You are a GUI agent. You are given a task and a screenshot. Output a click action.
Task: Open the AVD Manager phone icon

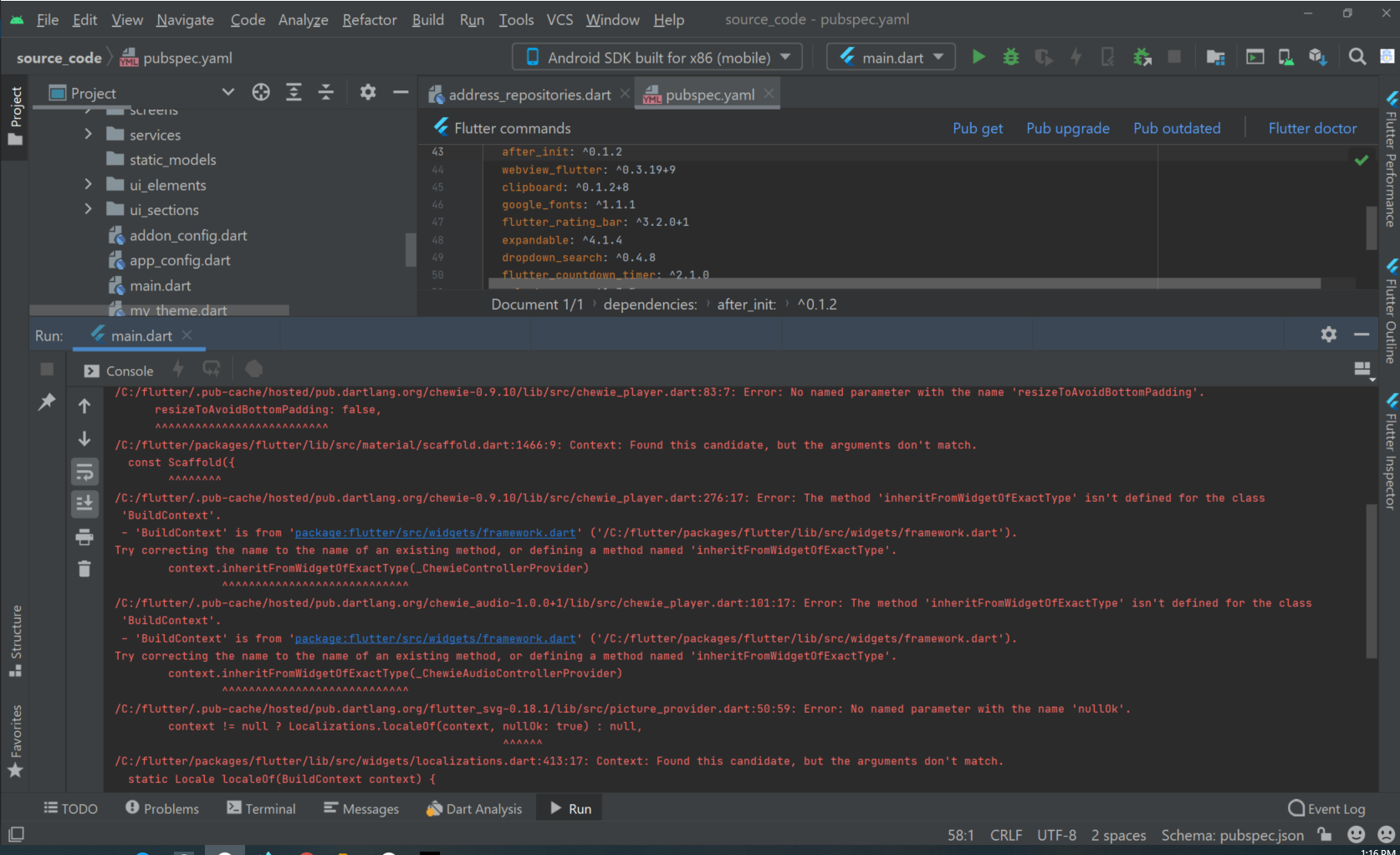[x=1286, y=56]
